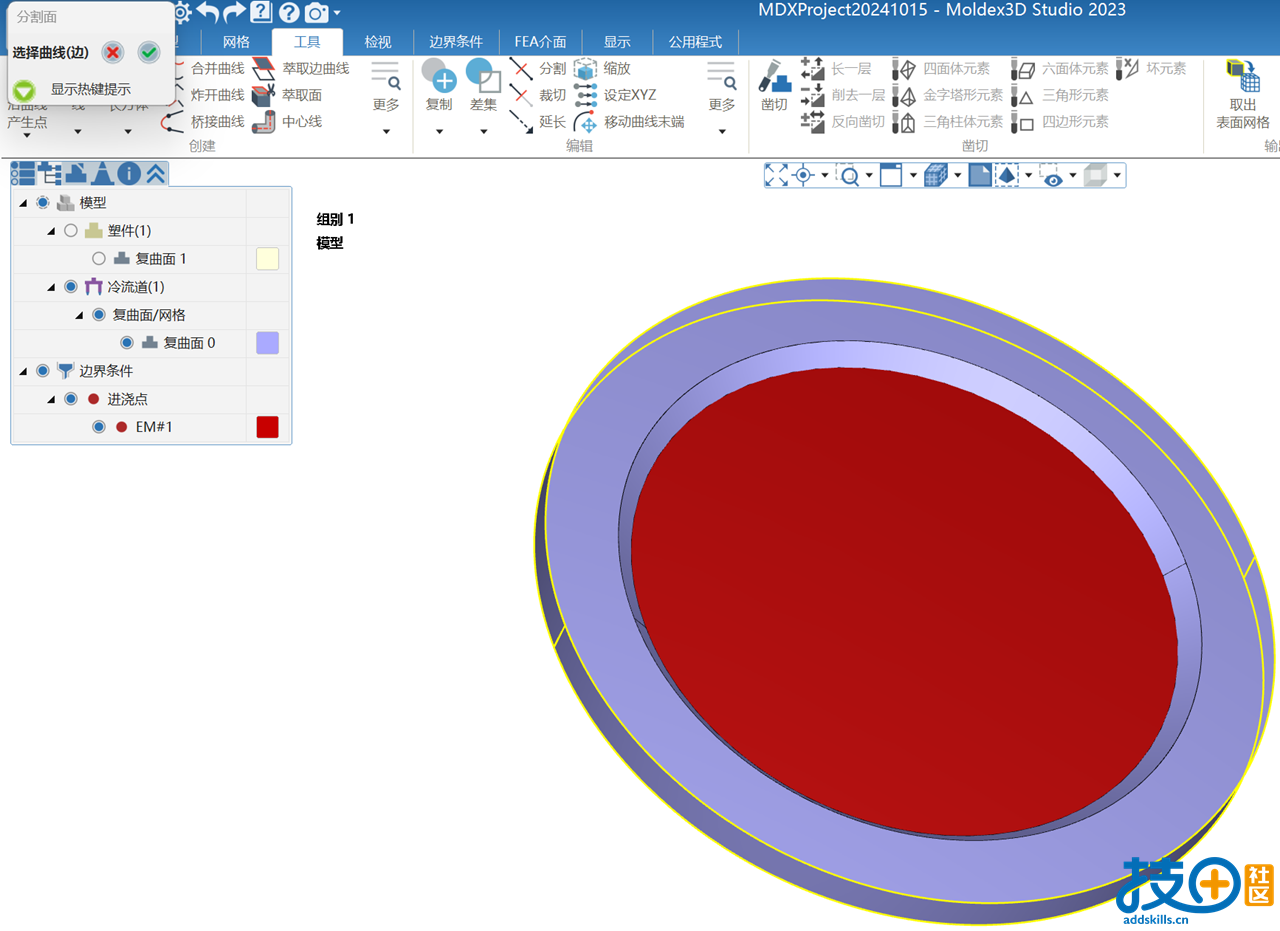Open the dropdown arrow under 产生点

(x=27, y=135)
